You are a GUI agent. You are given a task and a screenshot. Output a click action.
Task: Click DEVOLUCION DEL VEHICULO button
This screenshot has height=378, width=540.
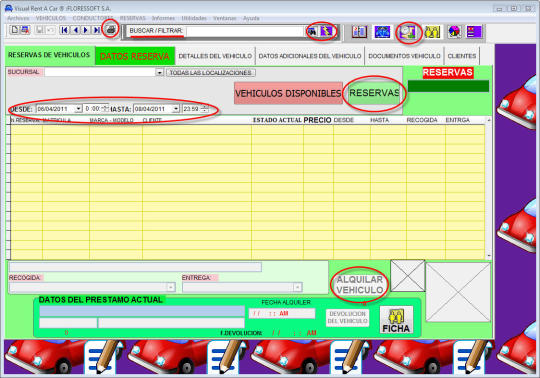point(347,317)
